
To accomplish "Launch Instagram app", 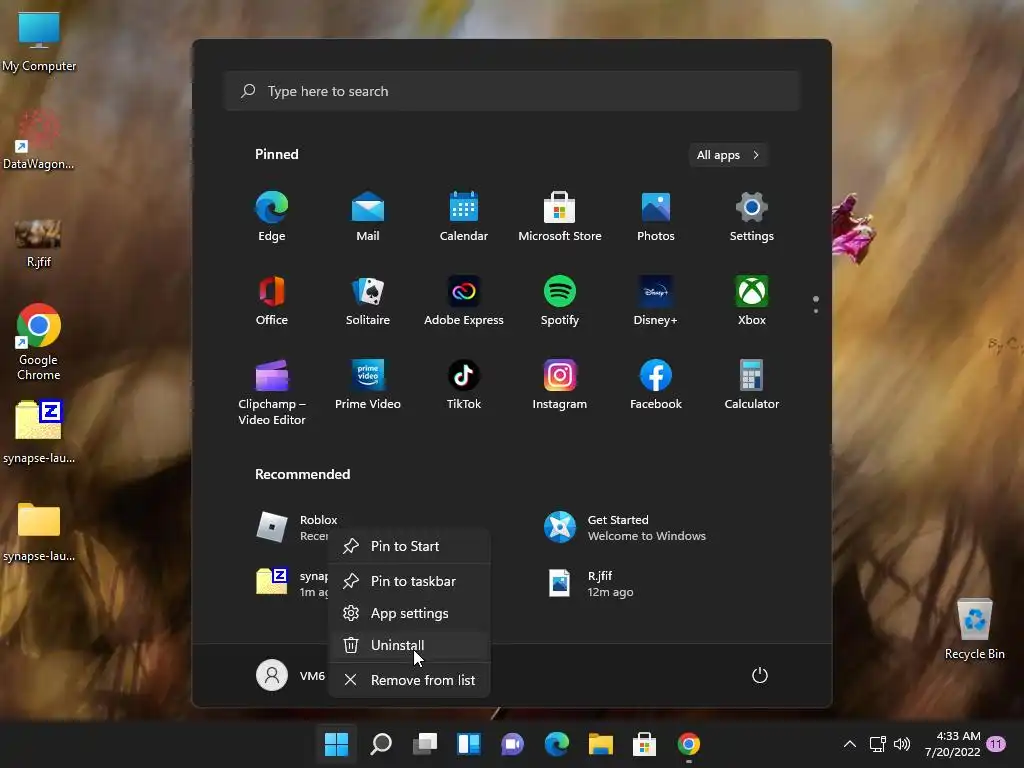I will 560,385.
